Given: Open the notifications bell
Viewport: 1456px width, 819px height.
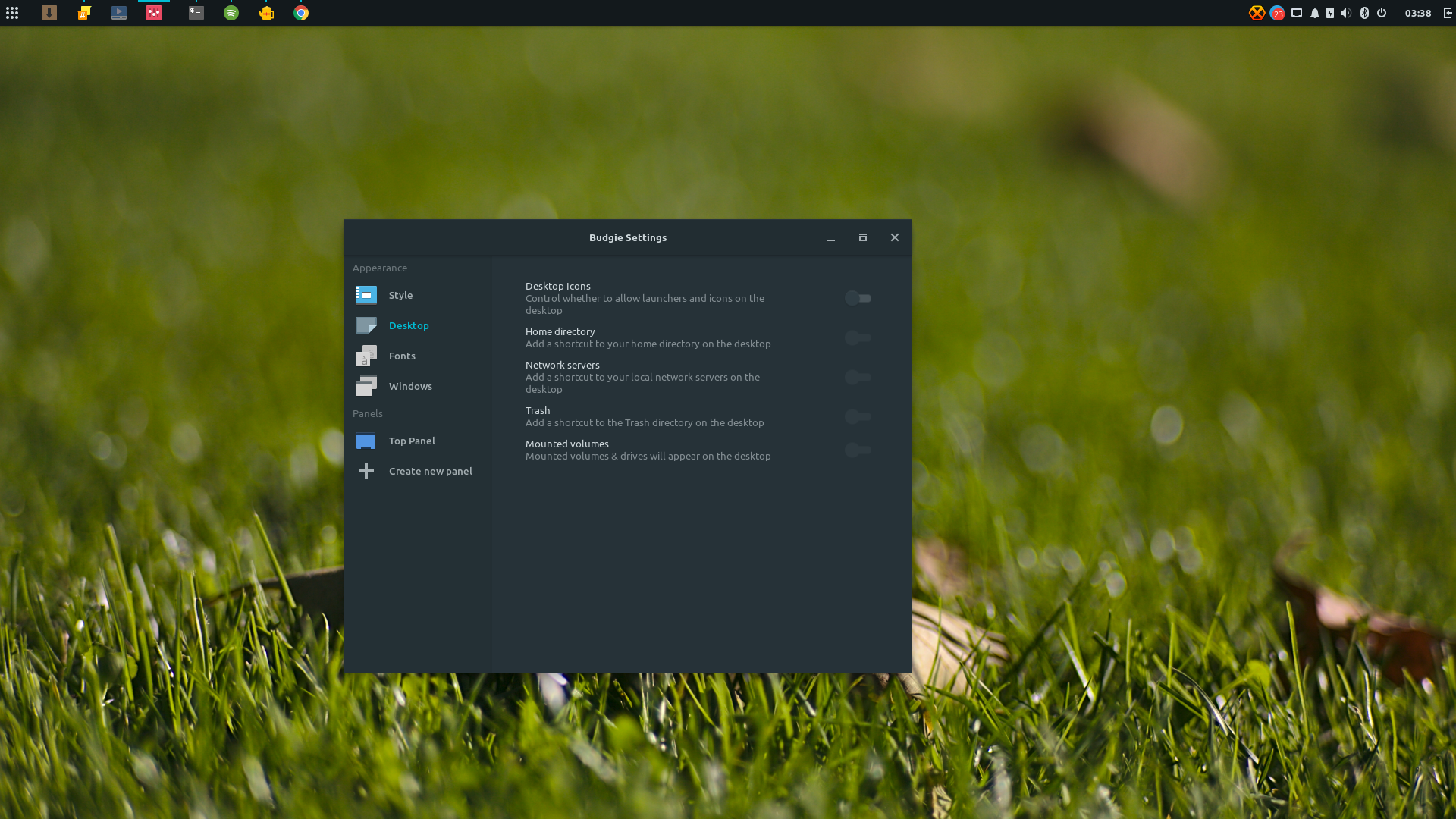Looking at the screenshot, I should click(x=1315, y=13).
